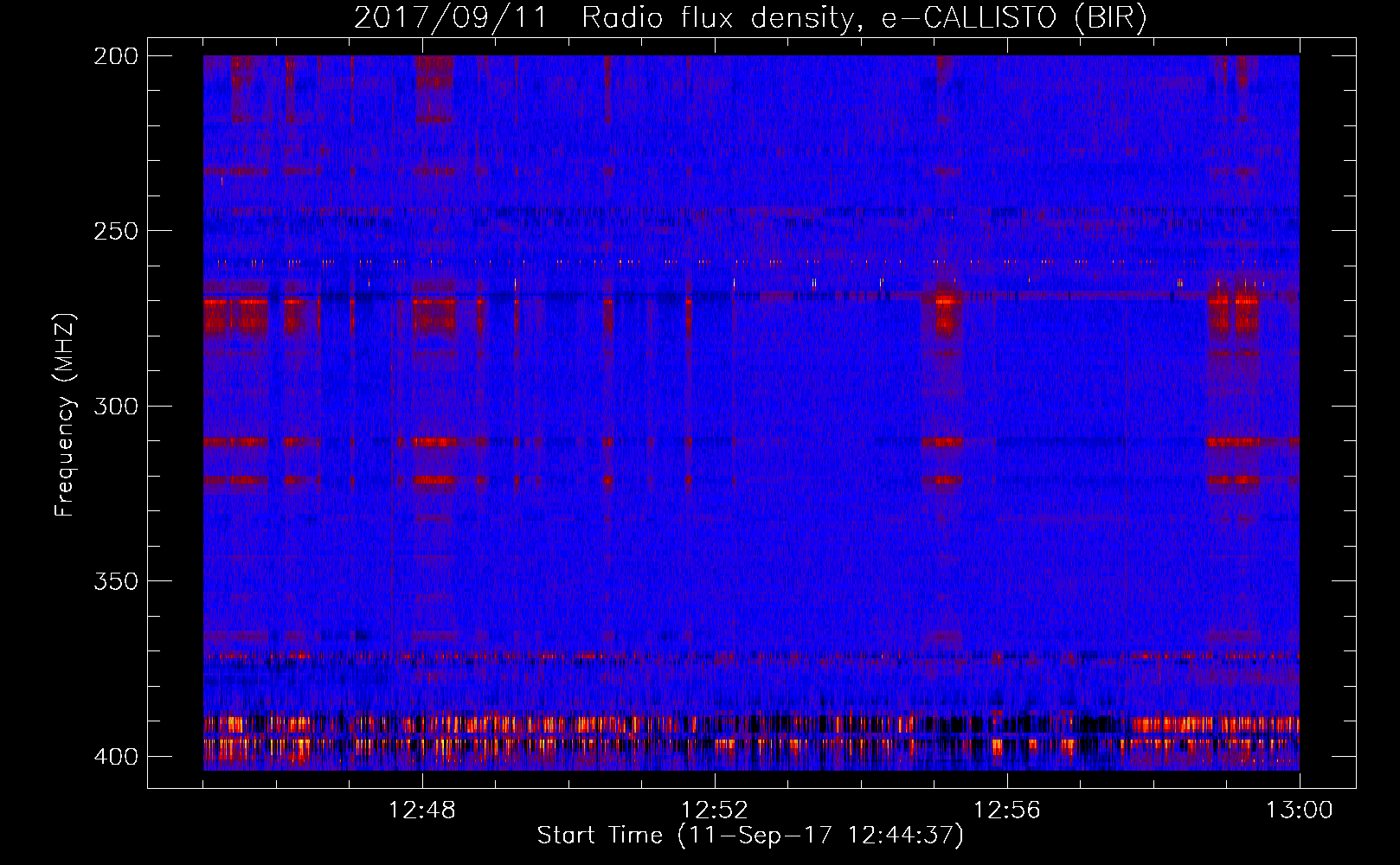This screenshot has height=865, width=1400.
Task: Select the 300 frequency tick label
Action: [x=115, y=406]
